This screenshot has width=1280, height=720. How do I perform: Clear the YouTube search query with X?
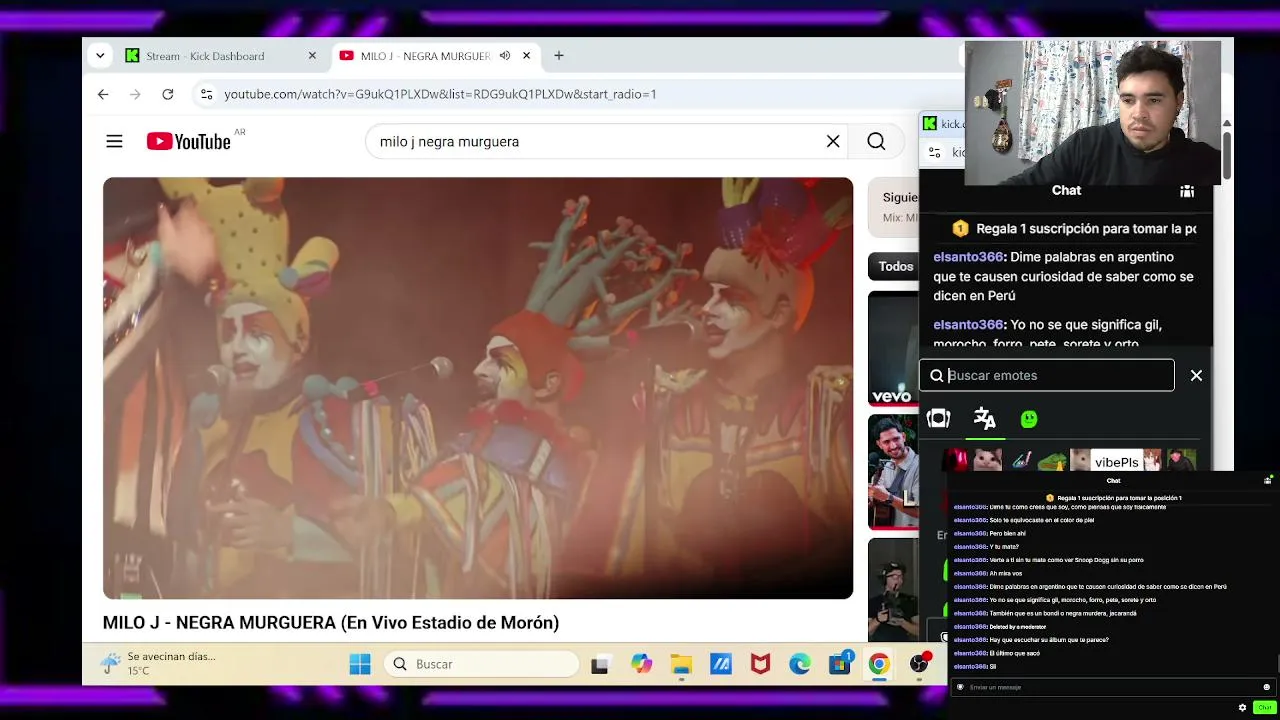coord(833,142)
